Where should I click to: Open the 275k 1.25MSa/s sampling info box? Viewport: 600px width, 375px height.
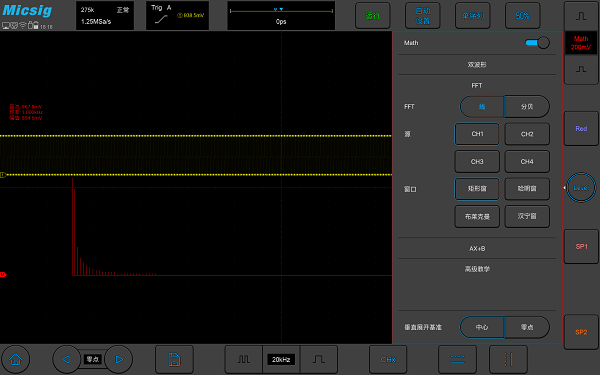click(105, 15)
